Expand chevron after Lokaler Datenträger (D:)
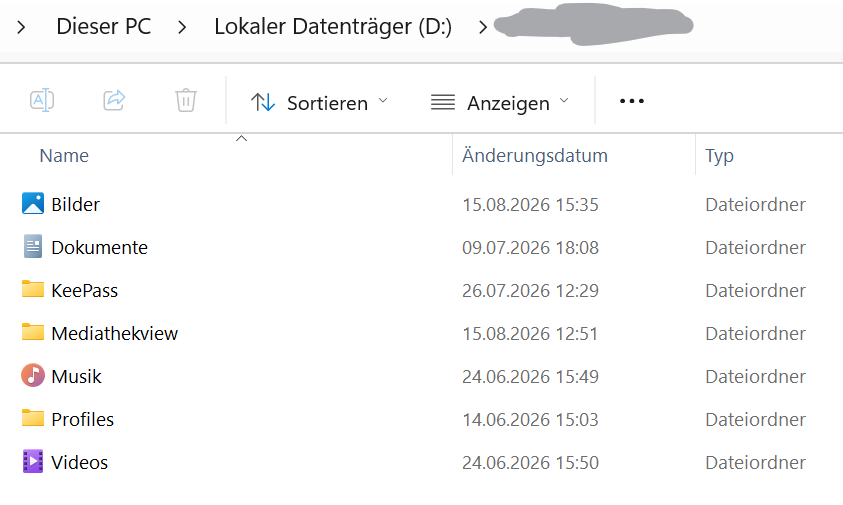The height and width of the screenshot is (505, 843). click(483, 26)
